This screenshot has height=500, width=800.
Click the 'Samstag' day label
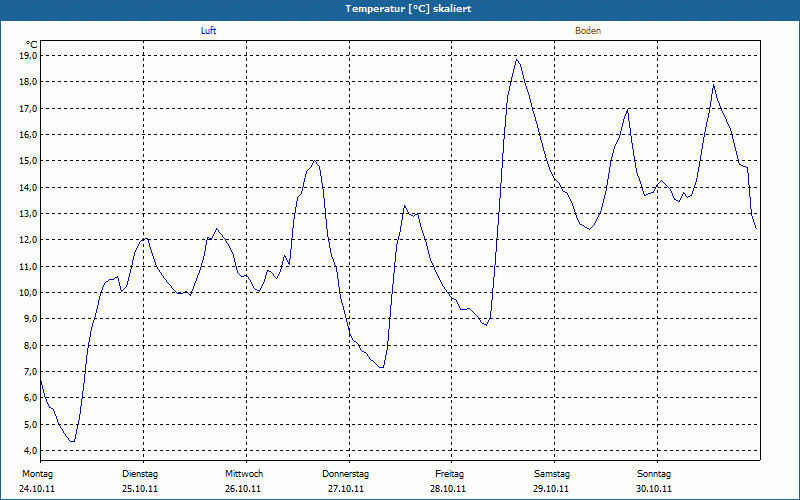(x=552, y=474)
